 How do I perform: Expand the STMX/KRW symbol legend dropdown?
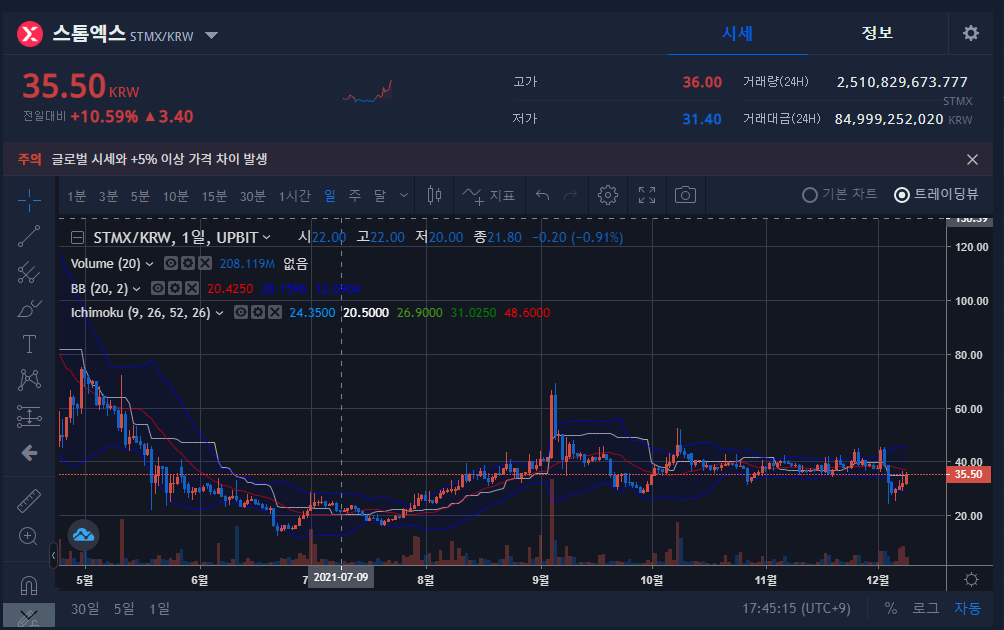point(266,238)
